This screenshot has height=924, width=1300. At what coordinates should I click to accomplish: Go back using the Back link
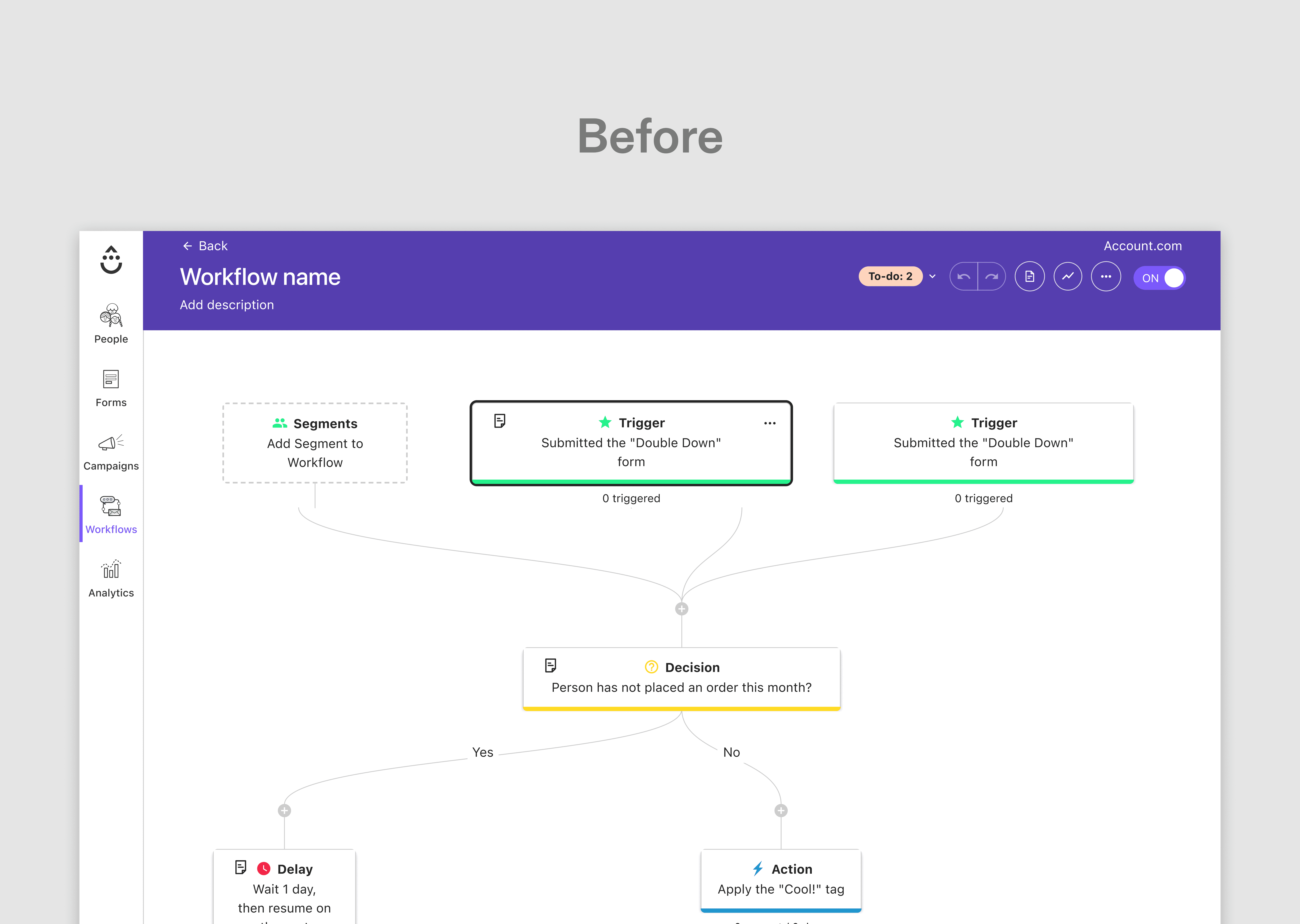pos(205,246)
